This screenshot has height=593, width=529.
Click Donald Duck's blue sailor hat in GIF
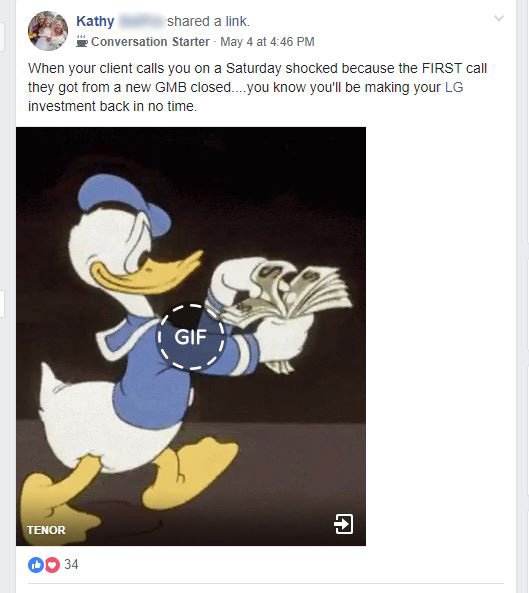click(124, 202)
